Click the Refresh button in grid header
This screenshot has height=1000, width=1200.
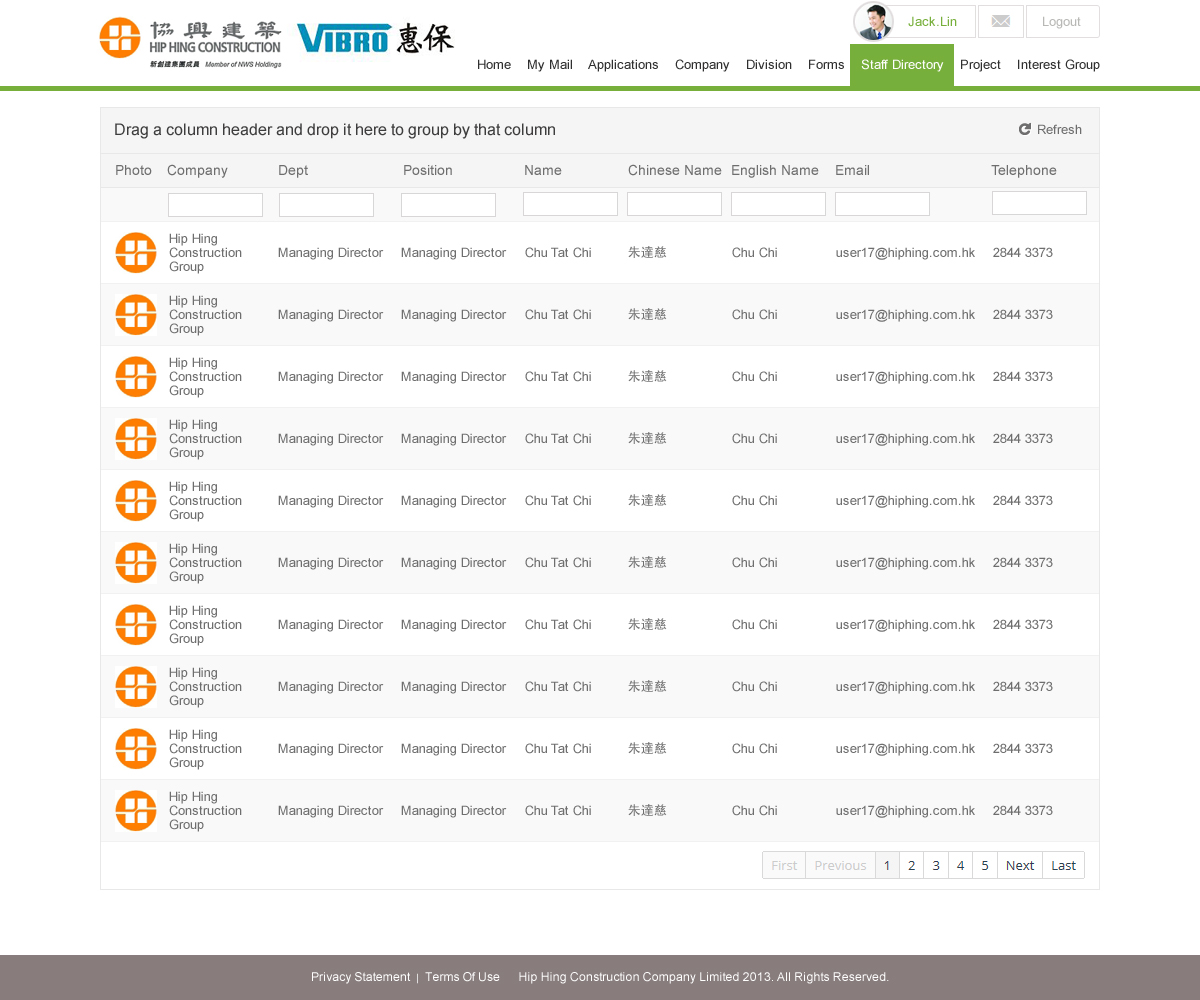pyautogui.click(x=1050, y=130)
